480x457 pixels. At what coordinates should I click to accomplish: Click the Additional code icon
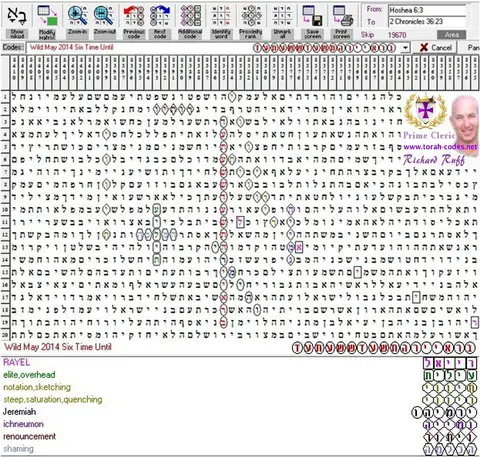(190, 16)
